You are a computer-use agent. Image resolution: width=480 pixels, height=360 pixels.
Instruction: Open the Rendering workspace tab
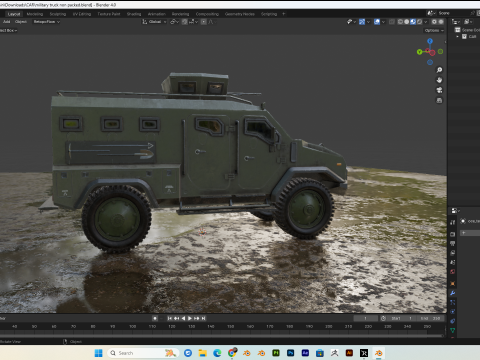(180, 14)
